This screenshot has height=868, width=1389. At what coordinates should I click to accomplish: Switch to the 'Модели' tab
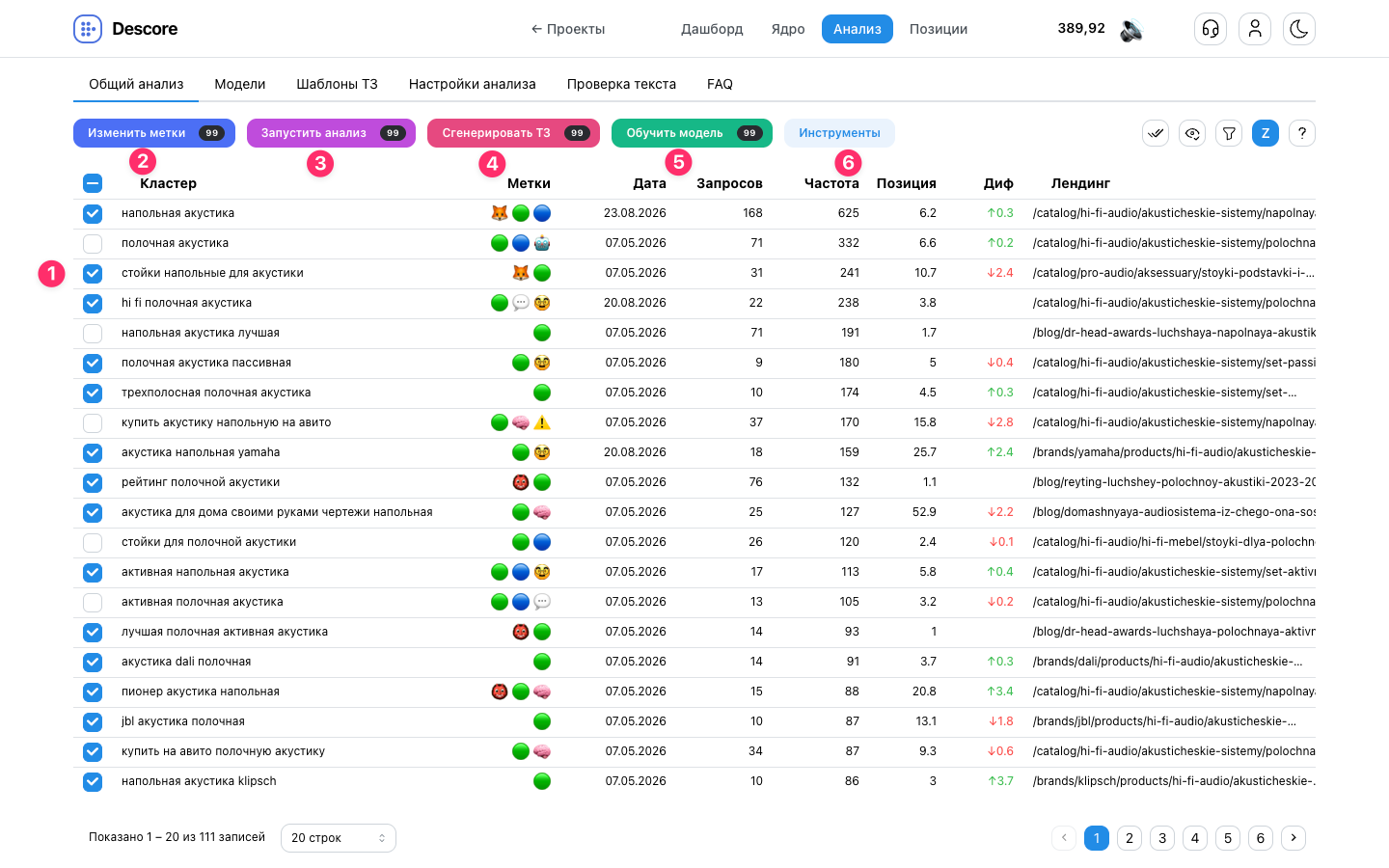point(240,84)
